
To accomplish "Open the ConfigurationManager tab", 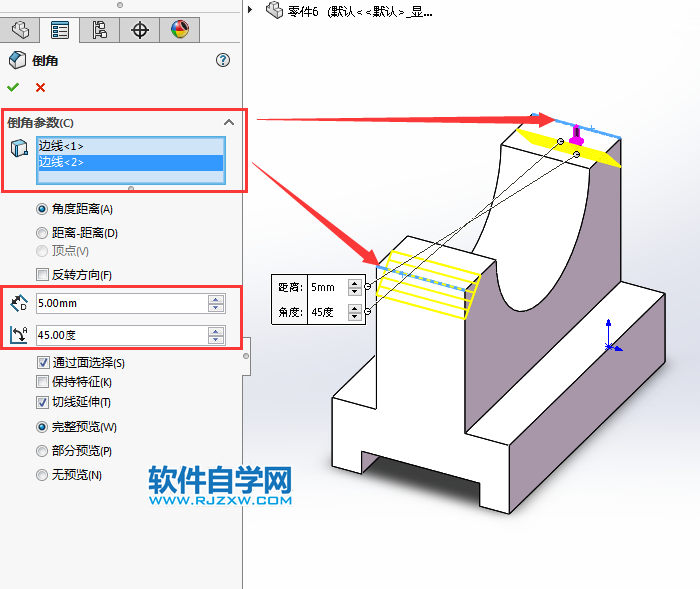I will point(100,30).
